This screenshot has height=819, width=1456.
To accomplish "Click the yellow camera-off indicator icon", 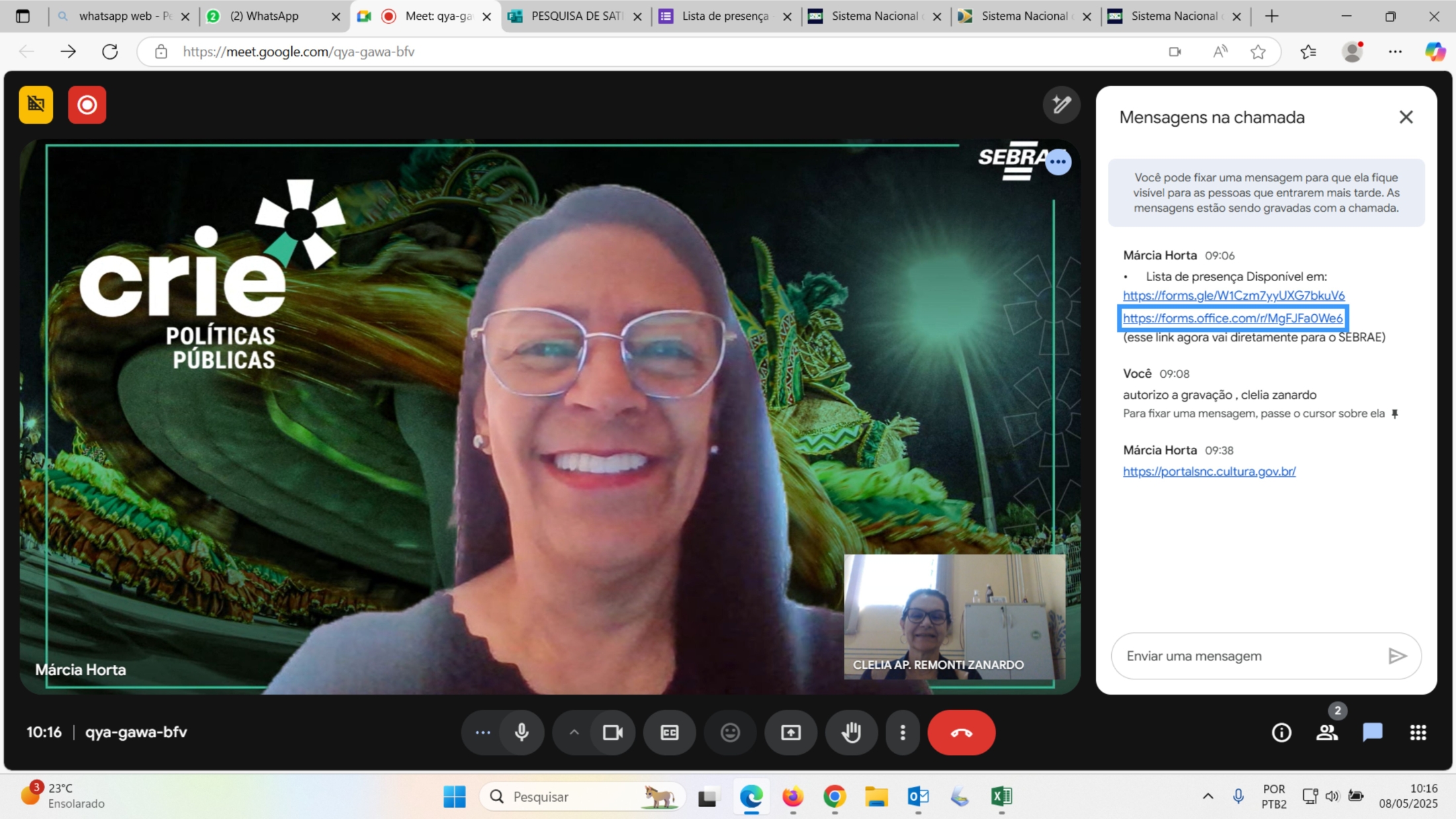I will pos(36,105).
